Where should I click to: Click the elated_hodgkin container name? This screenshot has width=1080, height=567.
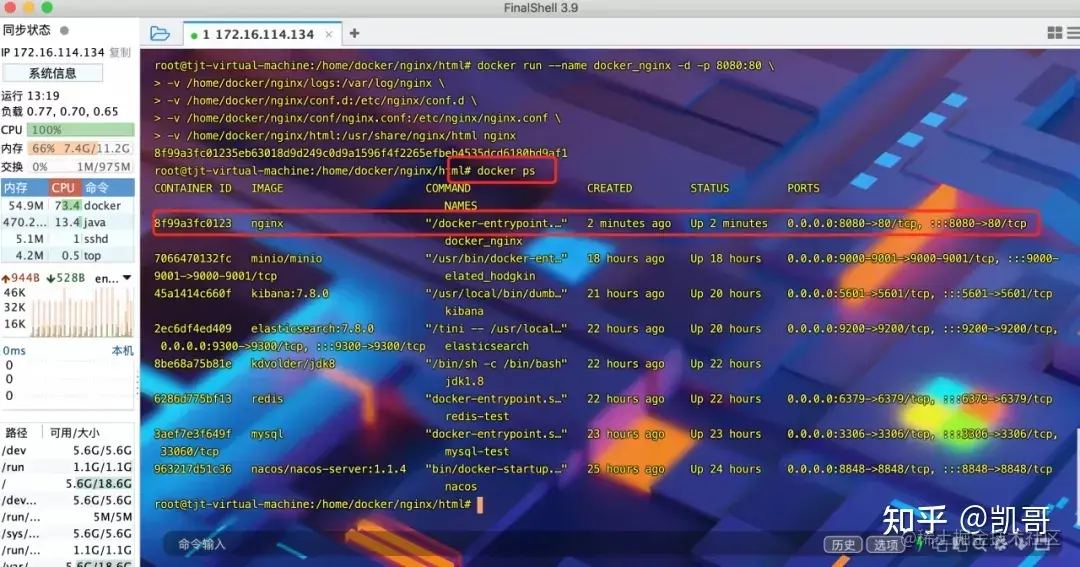click(x=490, y=276)
